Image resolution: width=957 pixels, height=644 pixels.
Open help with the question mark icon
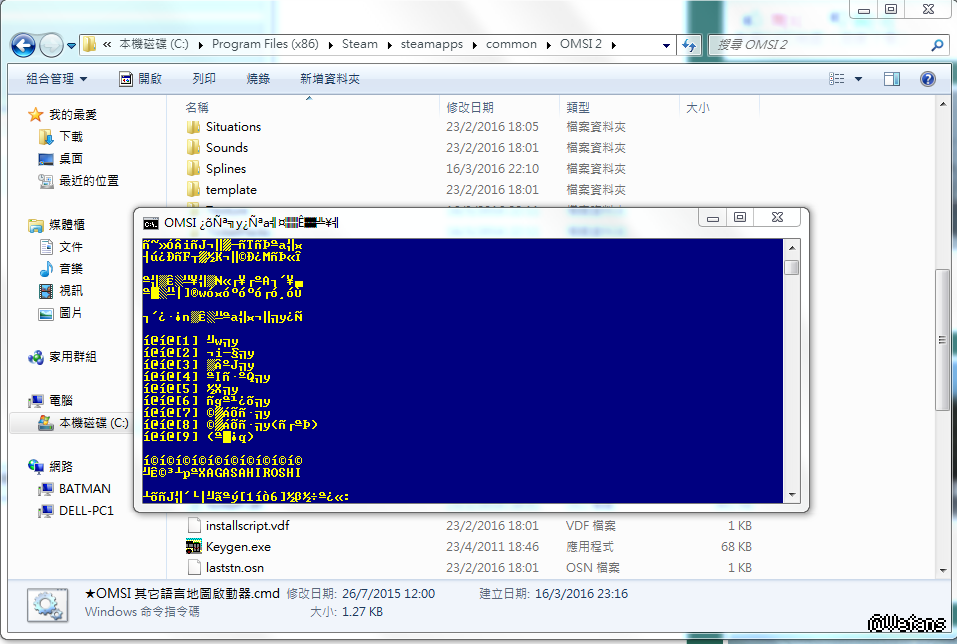(x=928, y=79)
